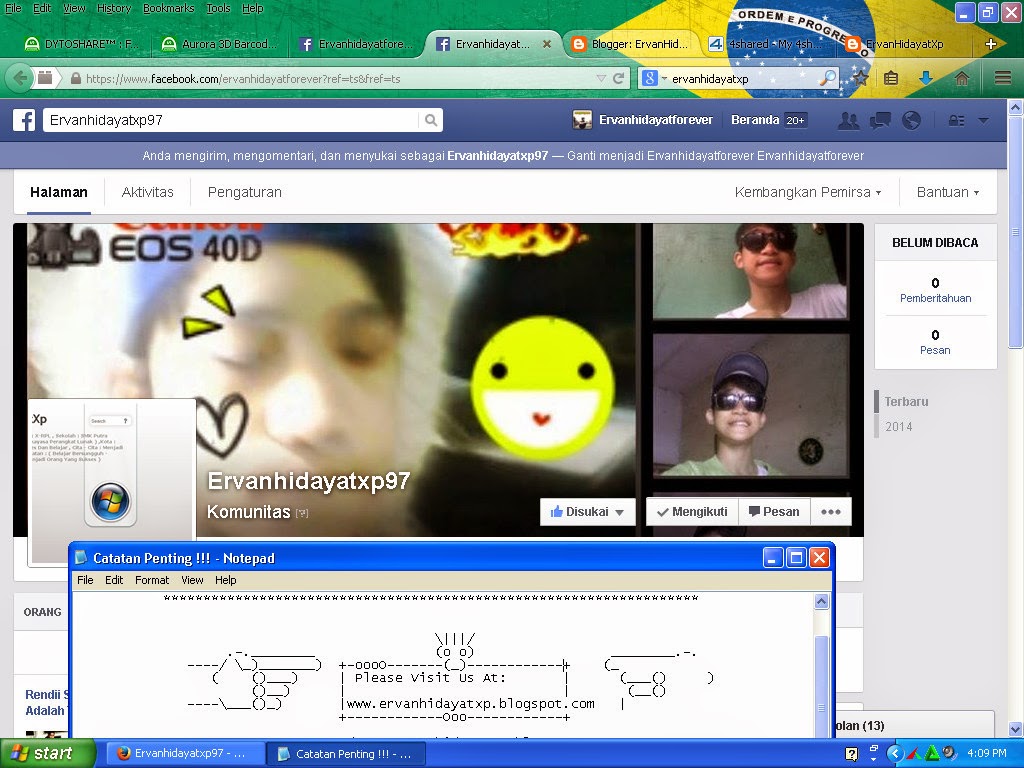
Task: Open the Notepad View menu
Action: click(192, 580)
